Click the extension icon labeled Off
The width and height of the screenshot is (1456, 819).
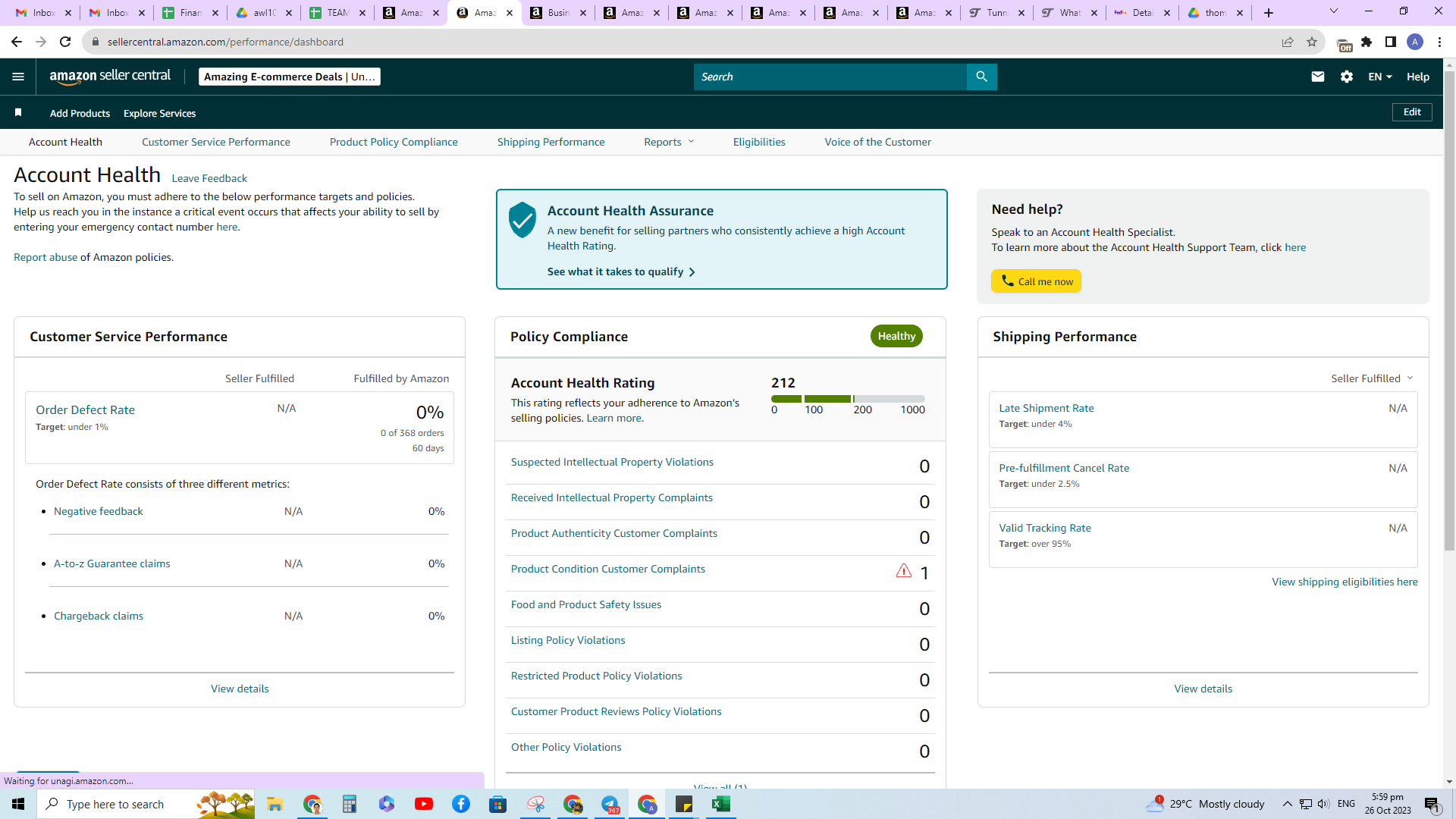pos(1344,44)
